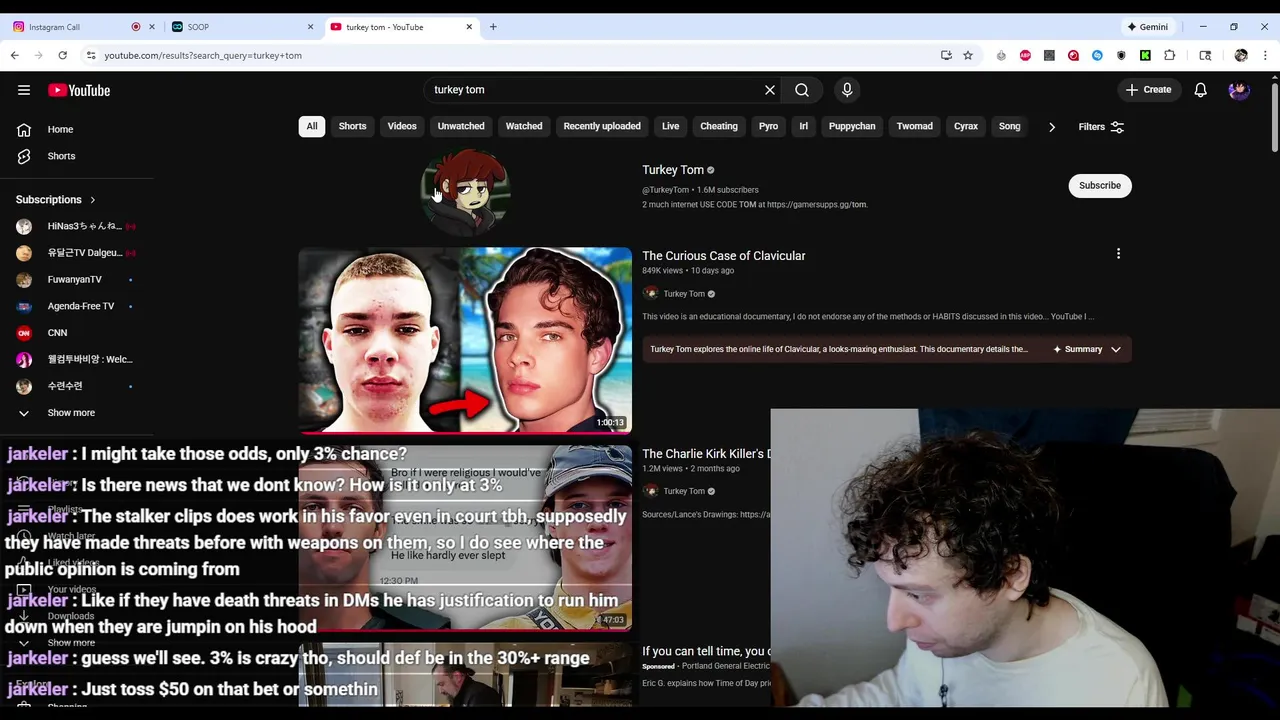Open the search Filters icon

(x=1117, y=127)
